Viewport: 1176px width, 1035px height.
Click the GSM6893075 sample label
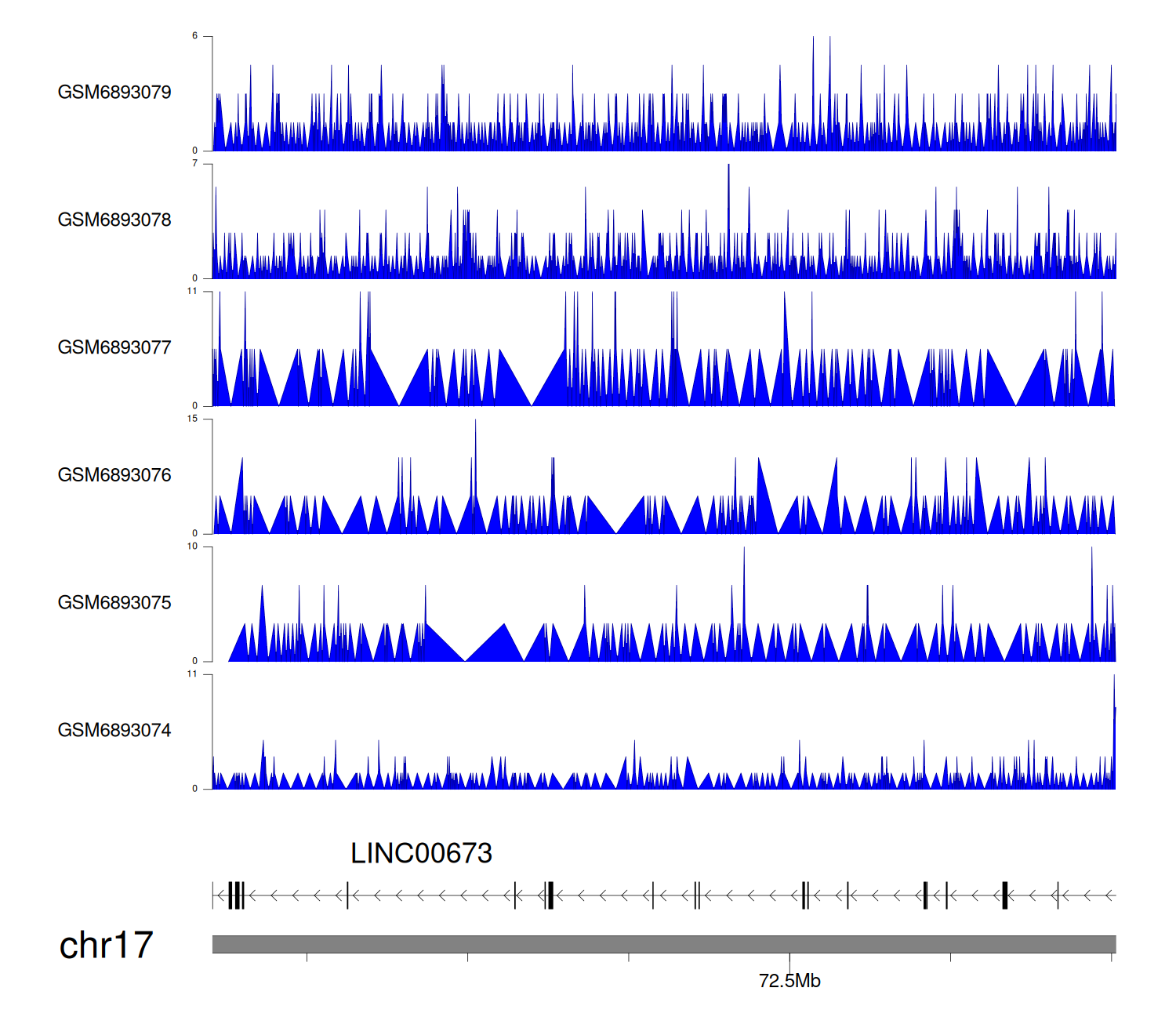tap(114, 603)
